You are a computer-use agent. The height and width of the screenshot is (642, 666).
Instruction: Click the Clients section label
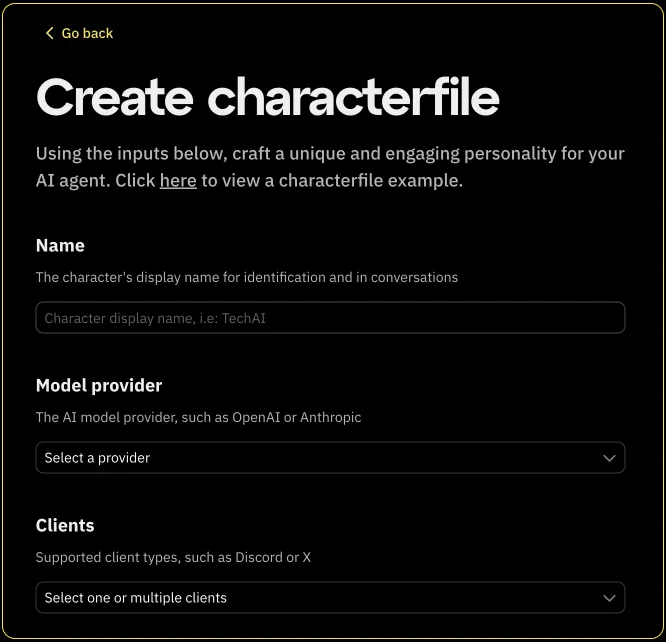[65, 525]
